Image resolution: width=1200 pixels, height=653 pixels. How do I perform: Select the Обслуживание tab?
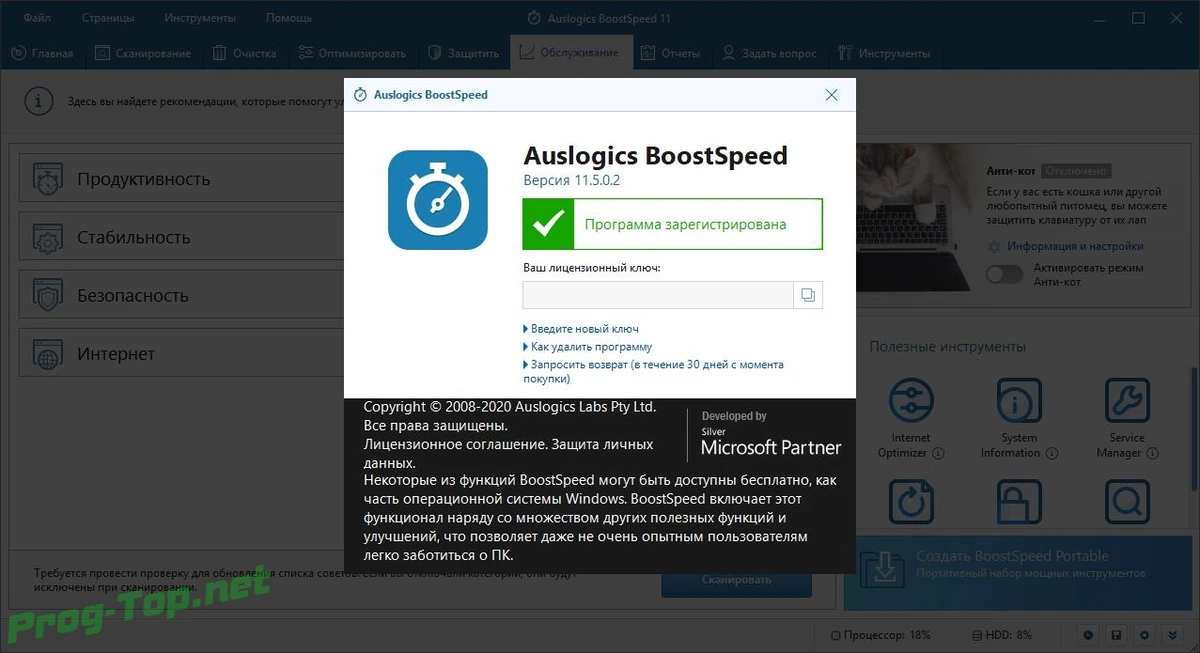(571, 53)
